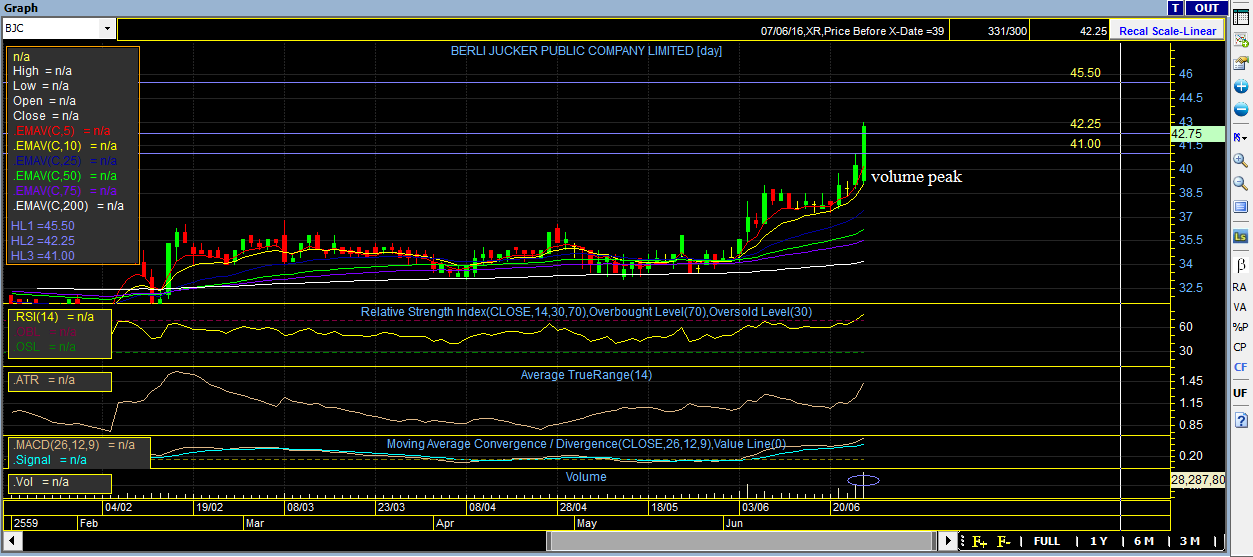
Task: Click the F+ increase button
Action: [979, 542]
